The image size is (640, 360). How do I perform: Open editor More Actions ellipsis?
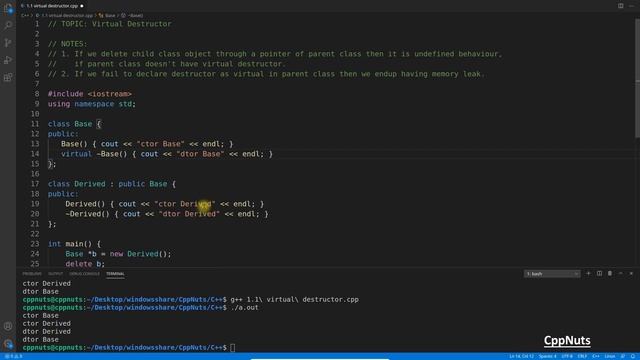click(x=631, y=6)
